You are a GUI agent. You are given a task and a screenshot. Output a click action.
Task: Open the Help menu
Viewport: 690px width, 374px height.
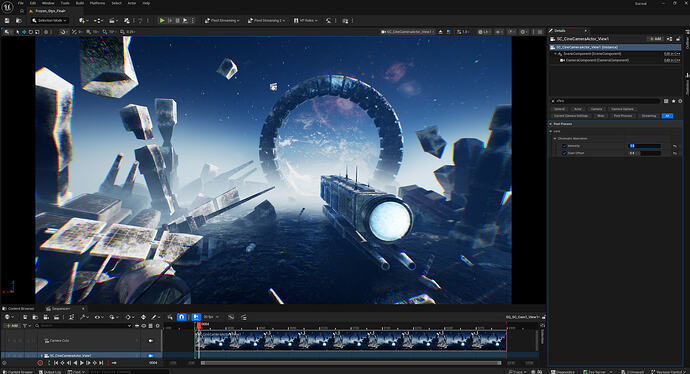point(146,3)
